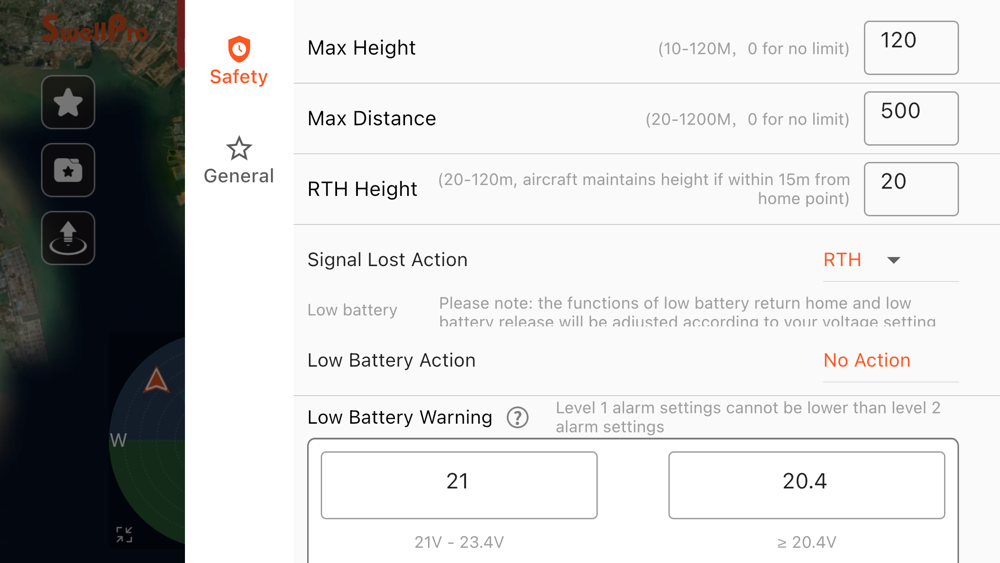The height and width of the screenshot is (563, 1000).
Task: Click the SwellPro logo
Action: [x=95, y=28]
